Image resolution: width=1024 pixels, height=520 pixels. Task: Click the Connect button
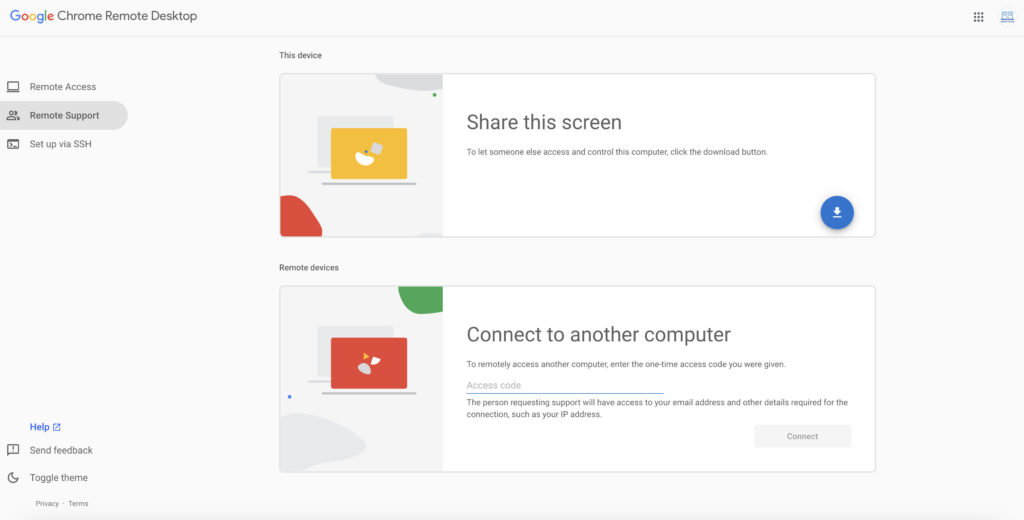pyautogui.click(x=802, y=436)
